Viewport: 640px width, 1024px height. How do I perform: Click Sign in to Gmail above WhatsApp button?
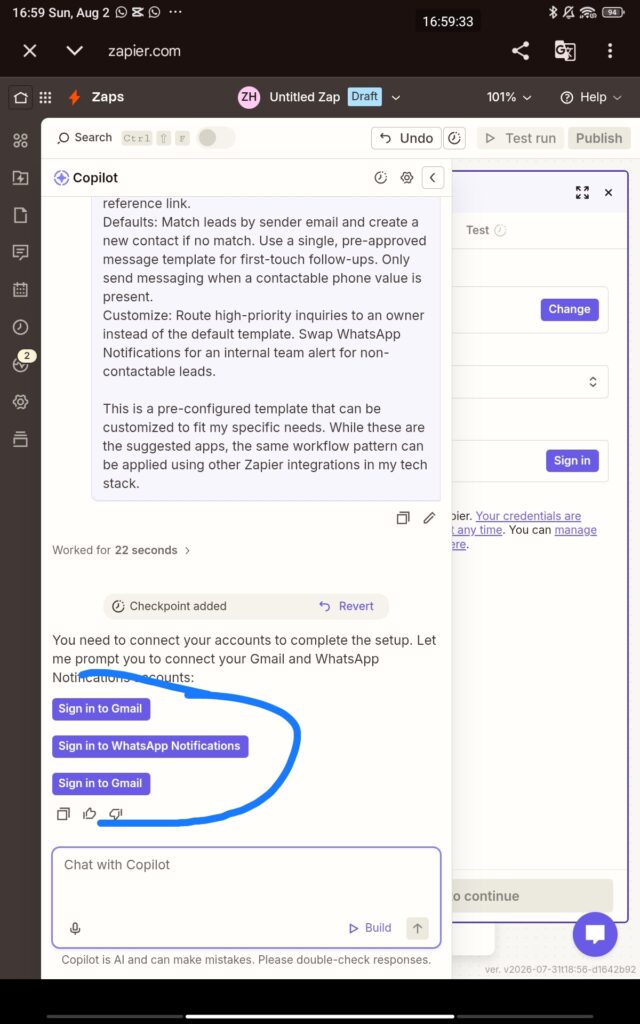pos(101,709)
